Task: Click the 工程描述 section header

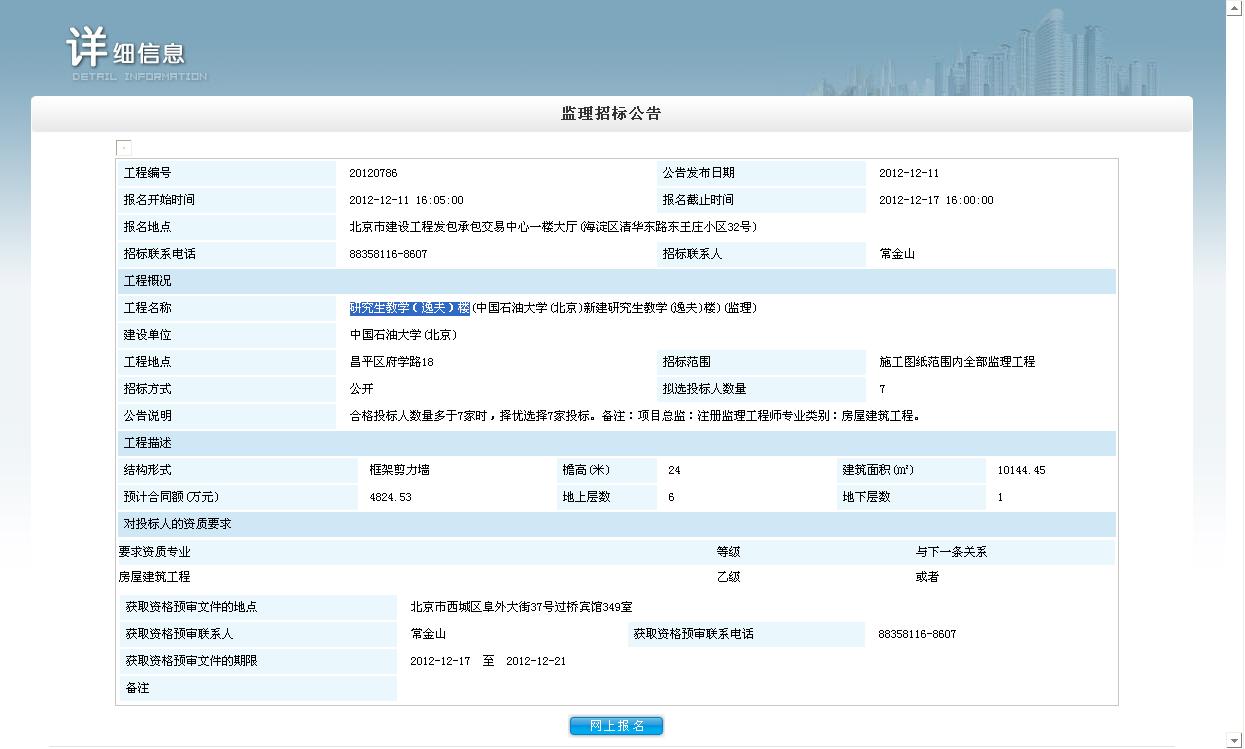Action: pyautogui.click(x=147, y=443)
